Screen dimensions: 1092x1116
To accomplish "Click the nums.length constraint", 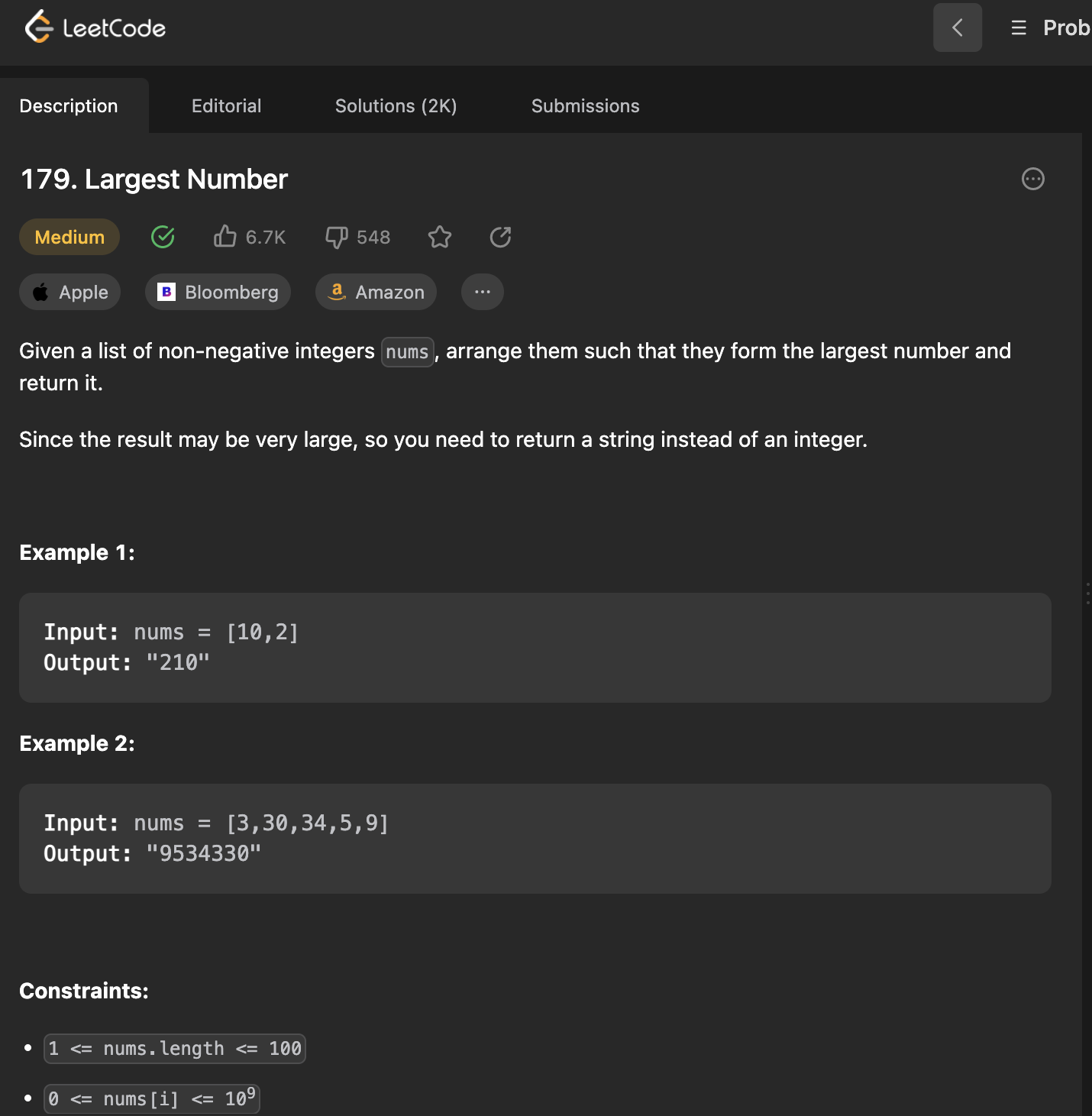I will tap(175, 1048).
